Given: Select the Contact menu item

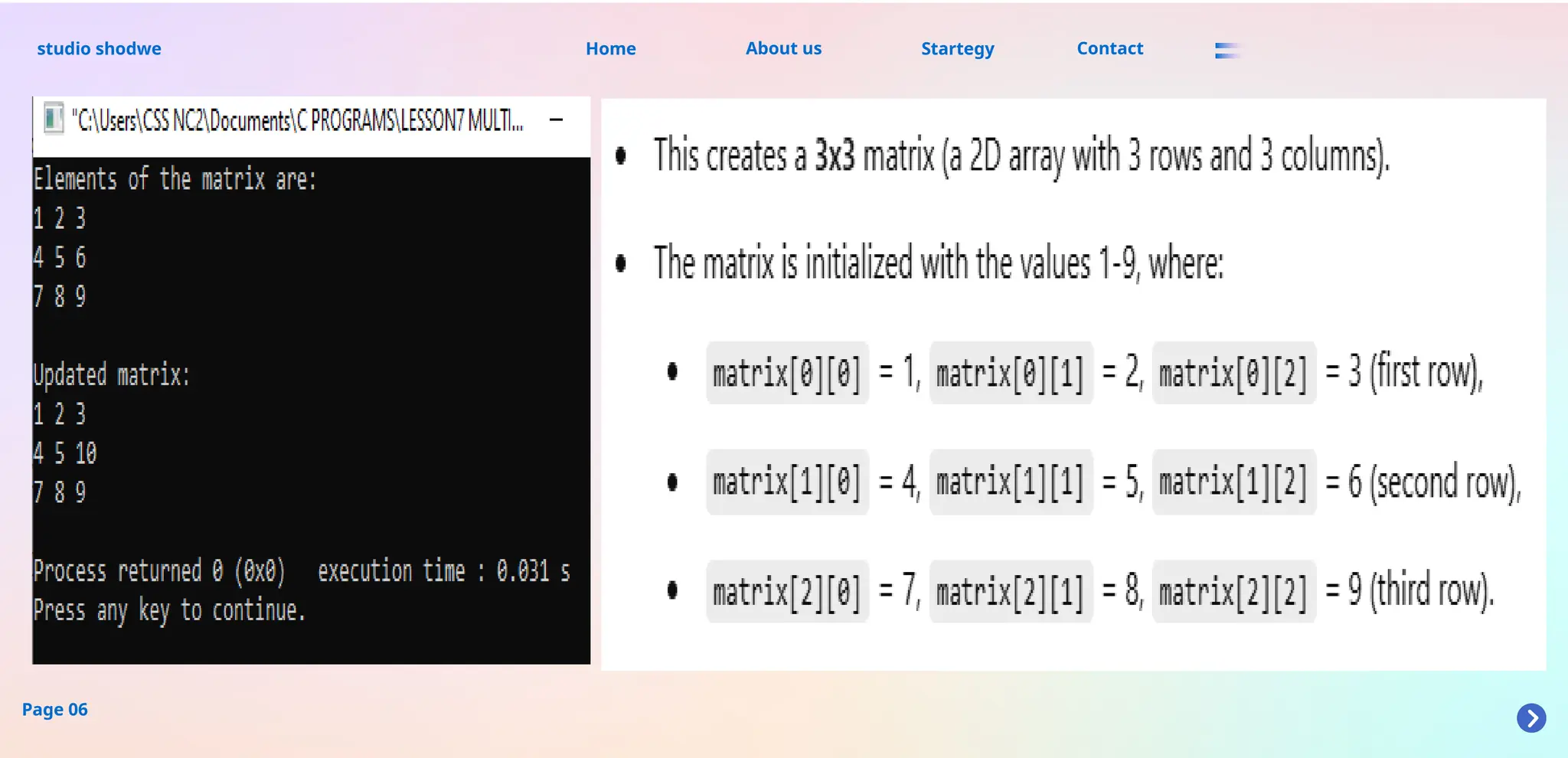Looking at the screenshot, I should click(1109, 49).
